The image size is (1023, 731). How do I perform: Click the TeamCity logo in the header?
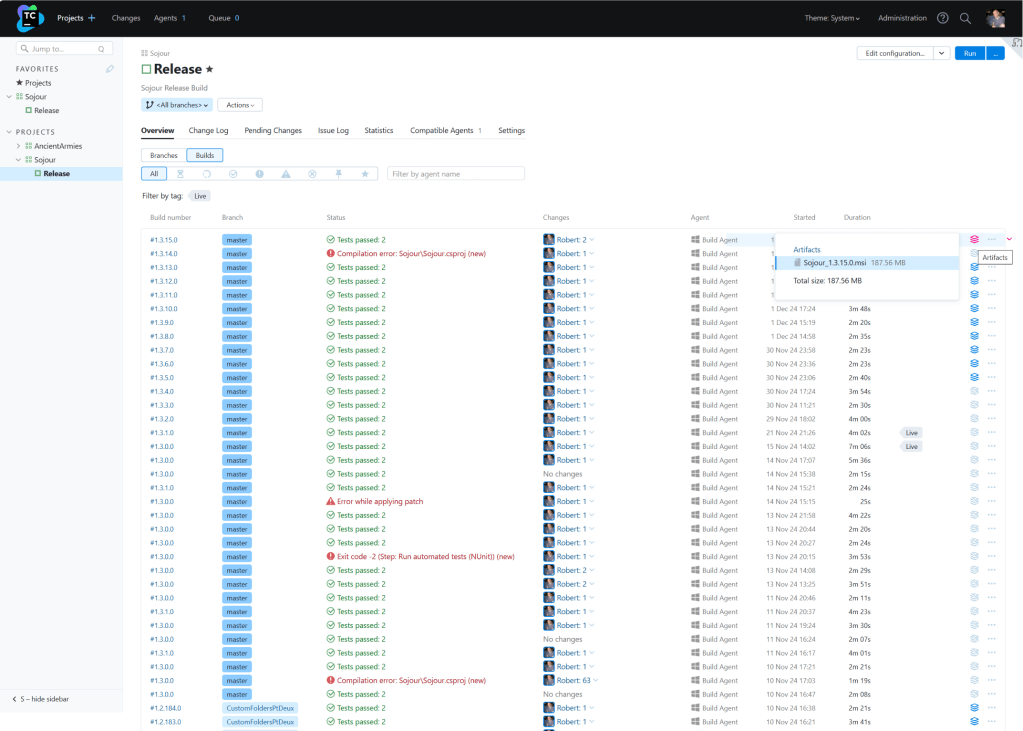tap(30, 18)
